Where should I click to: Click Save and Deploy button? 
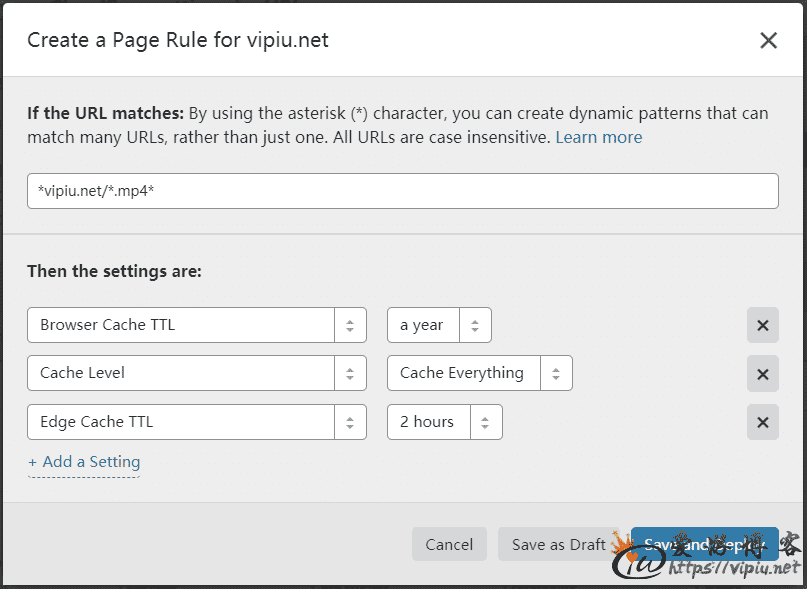pyautogui.click(x=705, y=544)
